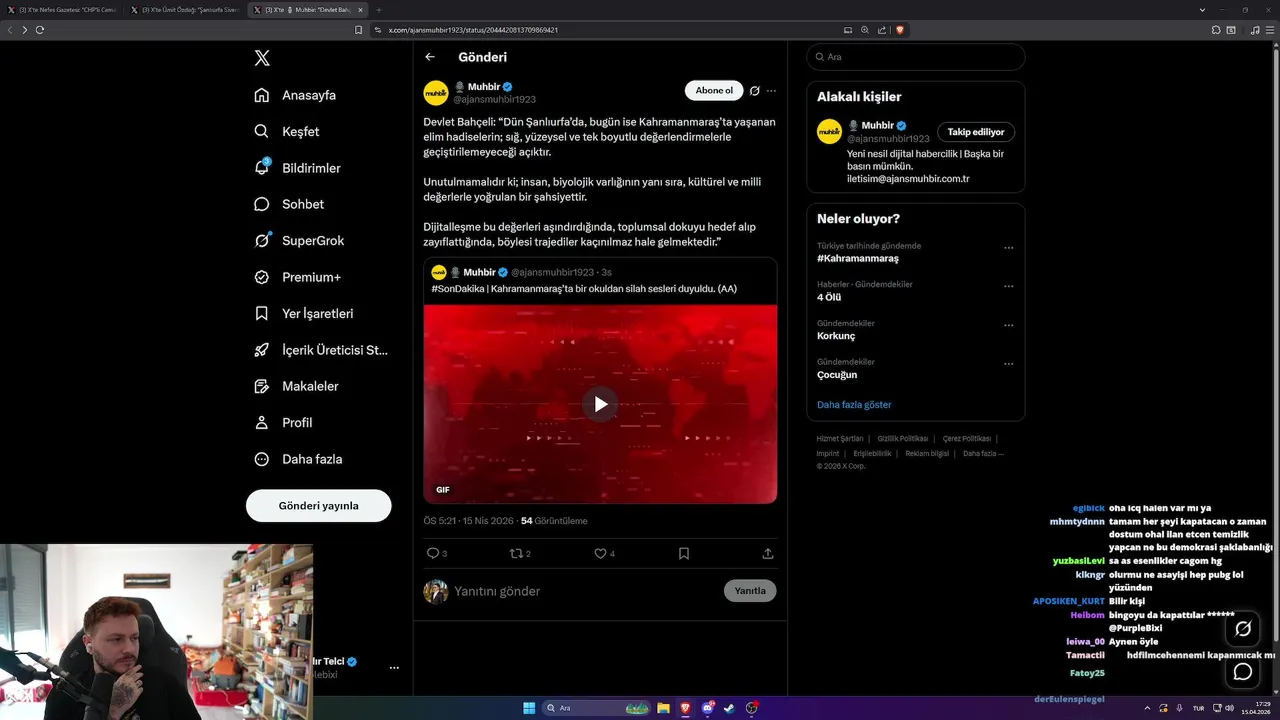This screenshot has height=720, width=1280.
Task: Click the share icon on the post
Action: (768, 553)
